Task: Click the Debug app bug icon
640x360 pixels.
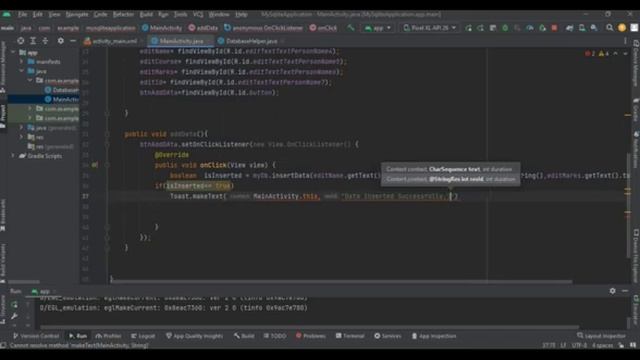Action: coord(505,28)
